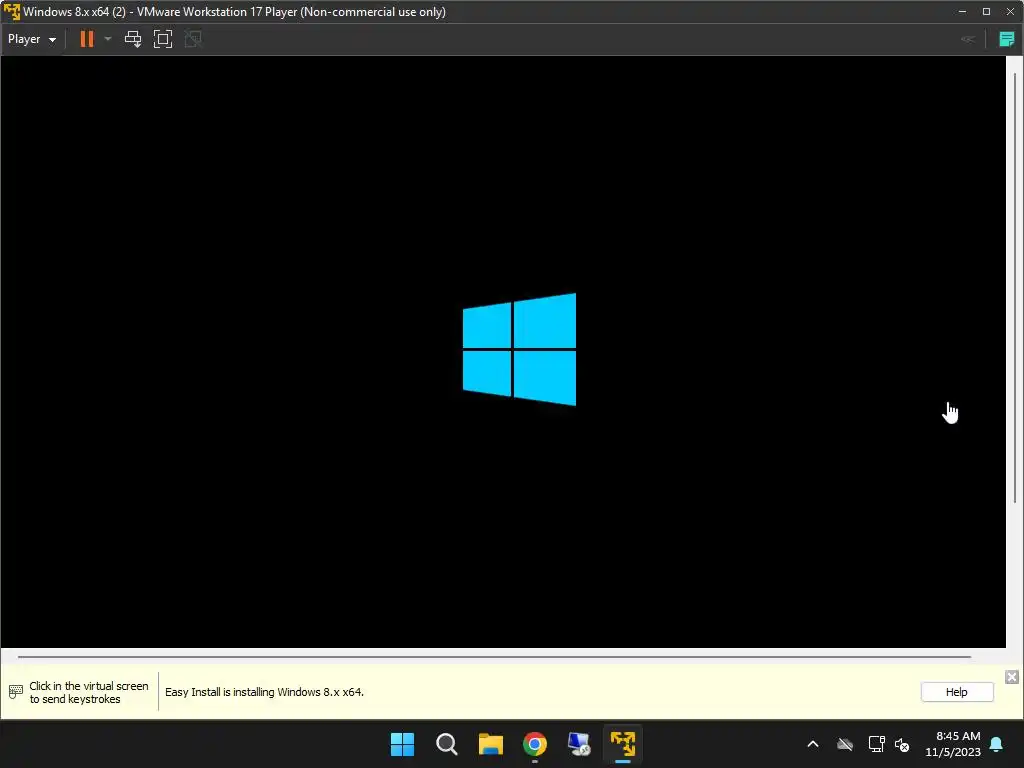Expand the power options dropdown arrow
This screenshot has width=1024, height=768.
108,39
